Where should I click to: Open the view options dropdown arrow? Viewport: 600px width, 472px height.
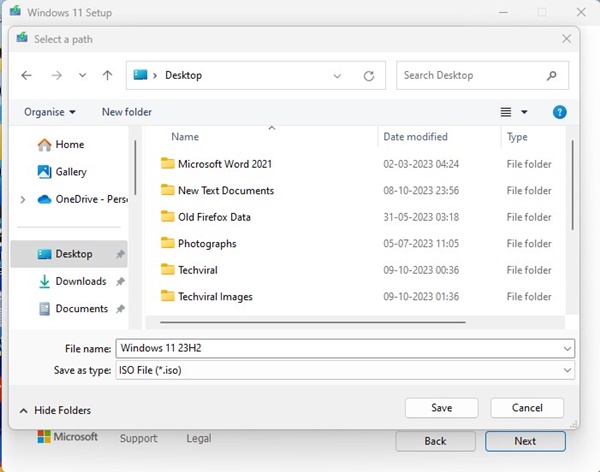coord(524,112)
